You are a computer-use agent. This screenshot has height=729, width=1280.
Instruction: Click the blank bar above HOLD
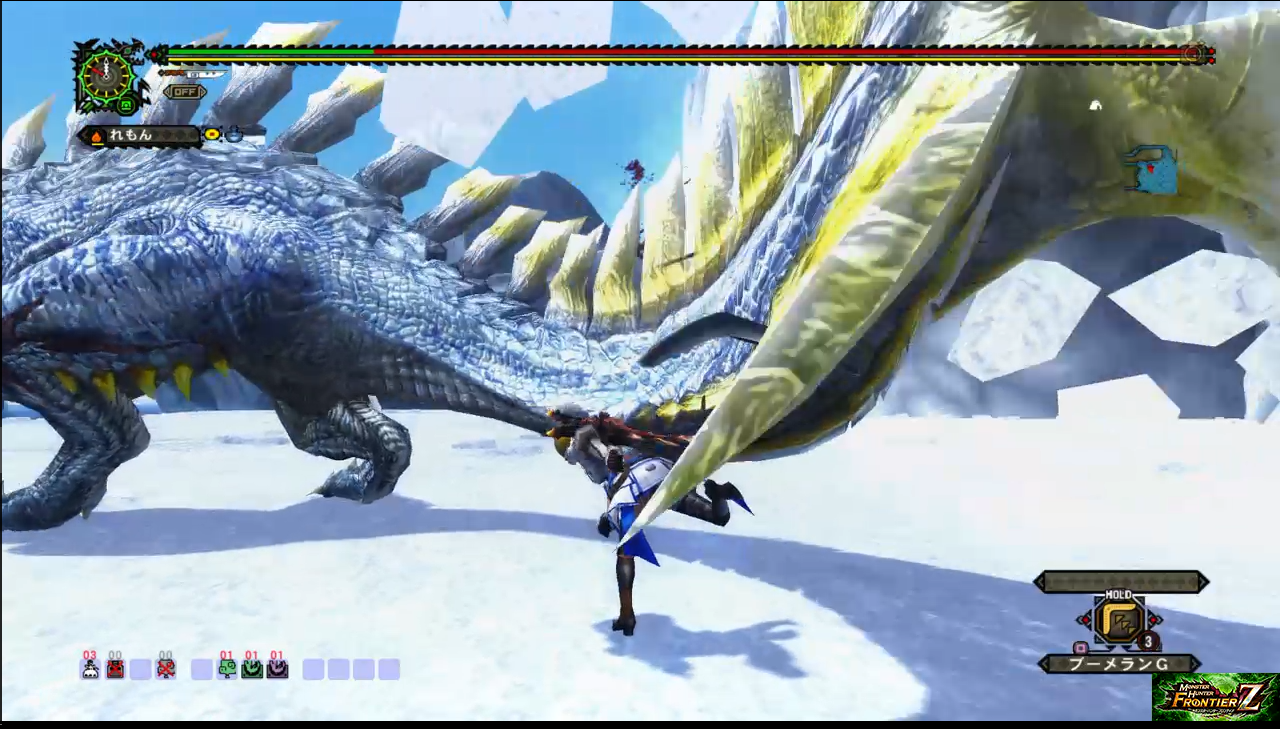tap(1121, 582)
